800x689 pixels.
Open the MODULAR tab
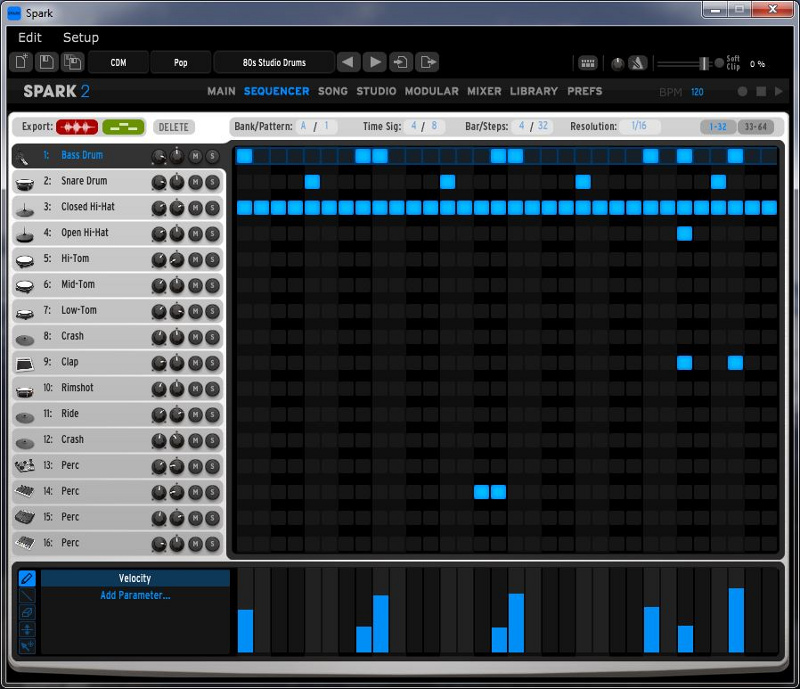[432, 91]
